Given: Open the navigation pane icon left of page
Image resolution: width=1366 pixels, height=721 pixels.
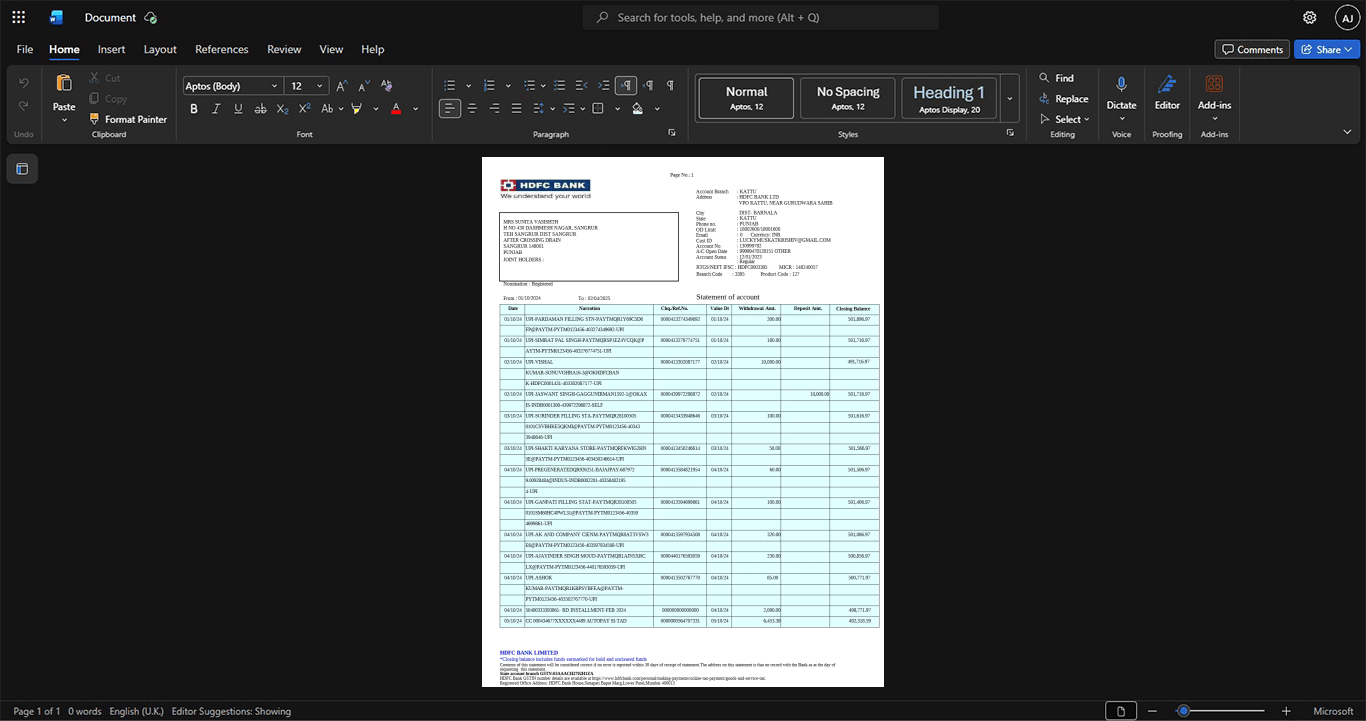Looking at the screenshot, I should tap(22, 169).
